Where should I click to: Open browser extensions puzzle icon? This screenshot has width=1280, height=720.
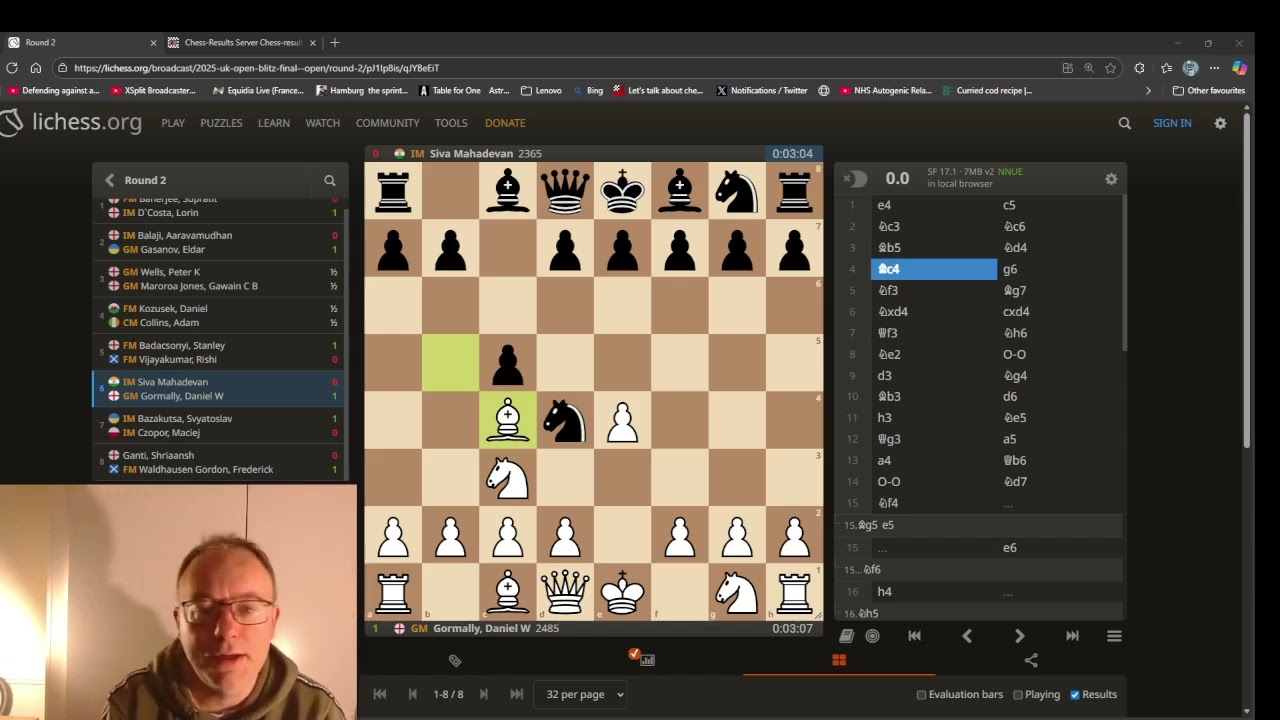tap(1139, 68)
